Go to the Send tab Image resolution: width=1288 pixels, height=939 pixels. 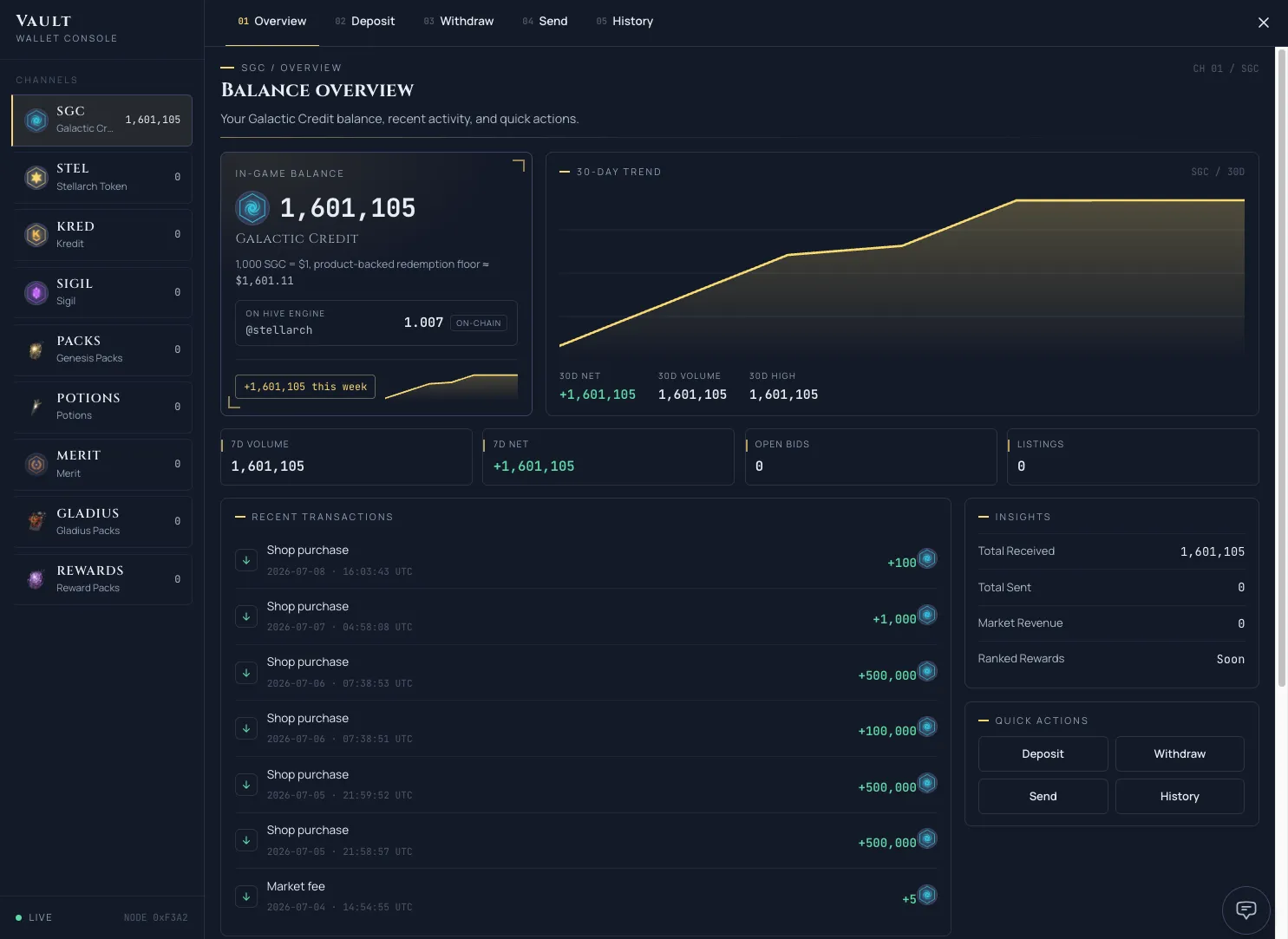point(545,22)
